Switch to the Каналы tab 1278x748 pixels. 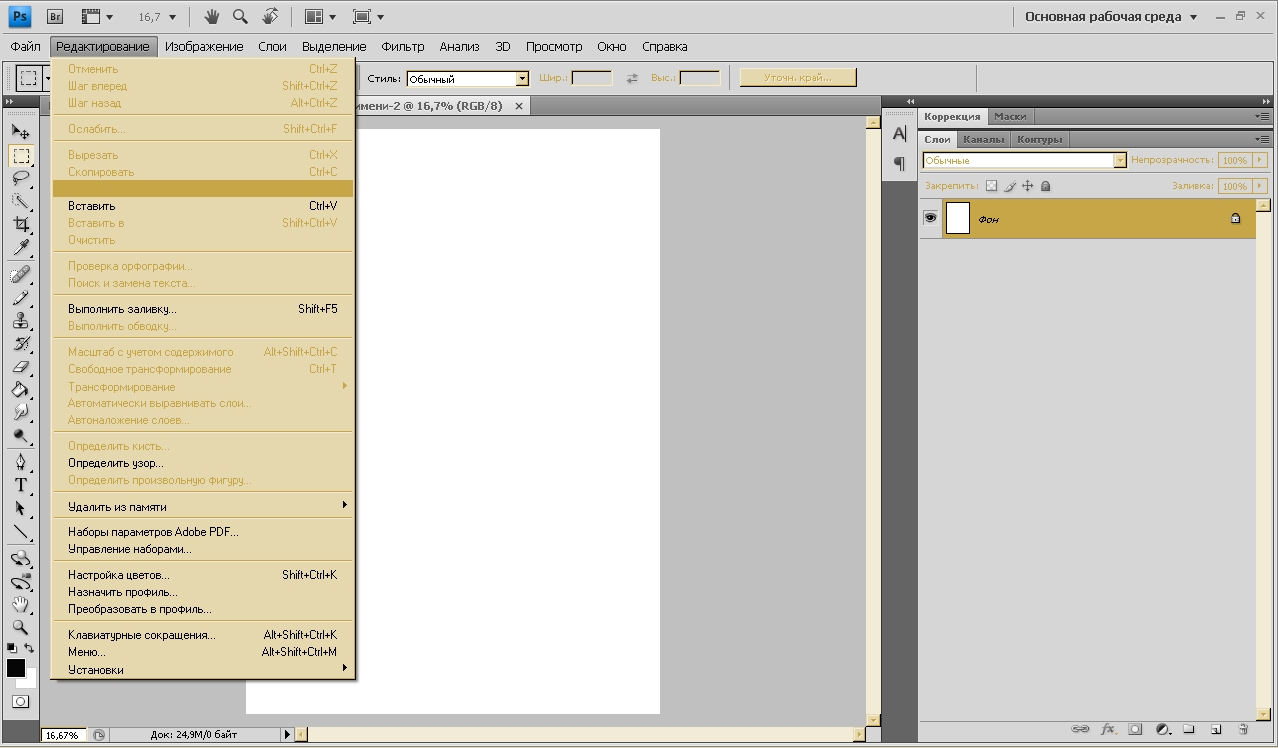coord(984,139)
